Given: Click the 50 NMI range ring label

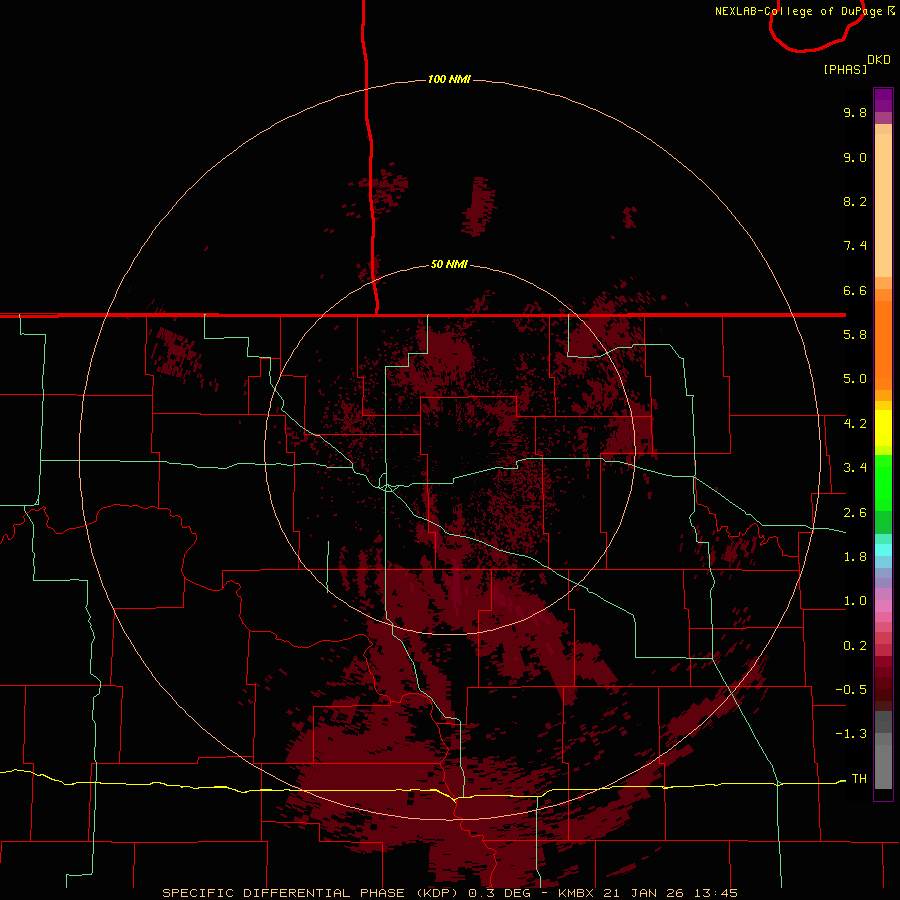Looking at the screenshot, I should pyautogui.click(x=449, y=265).
